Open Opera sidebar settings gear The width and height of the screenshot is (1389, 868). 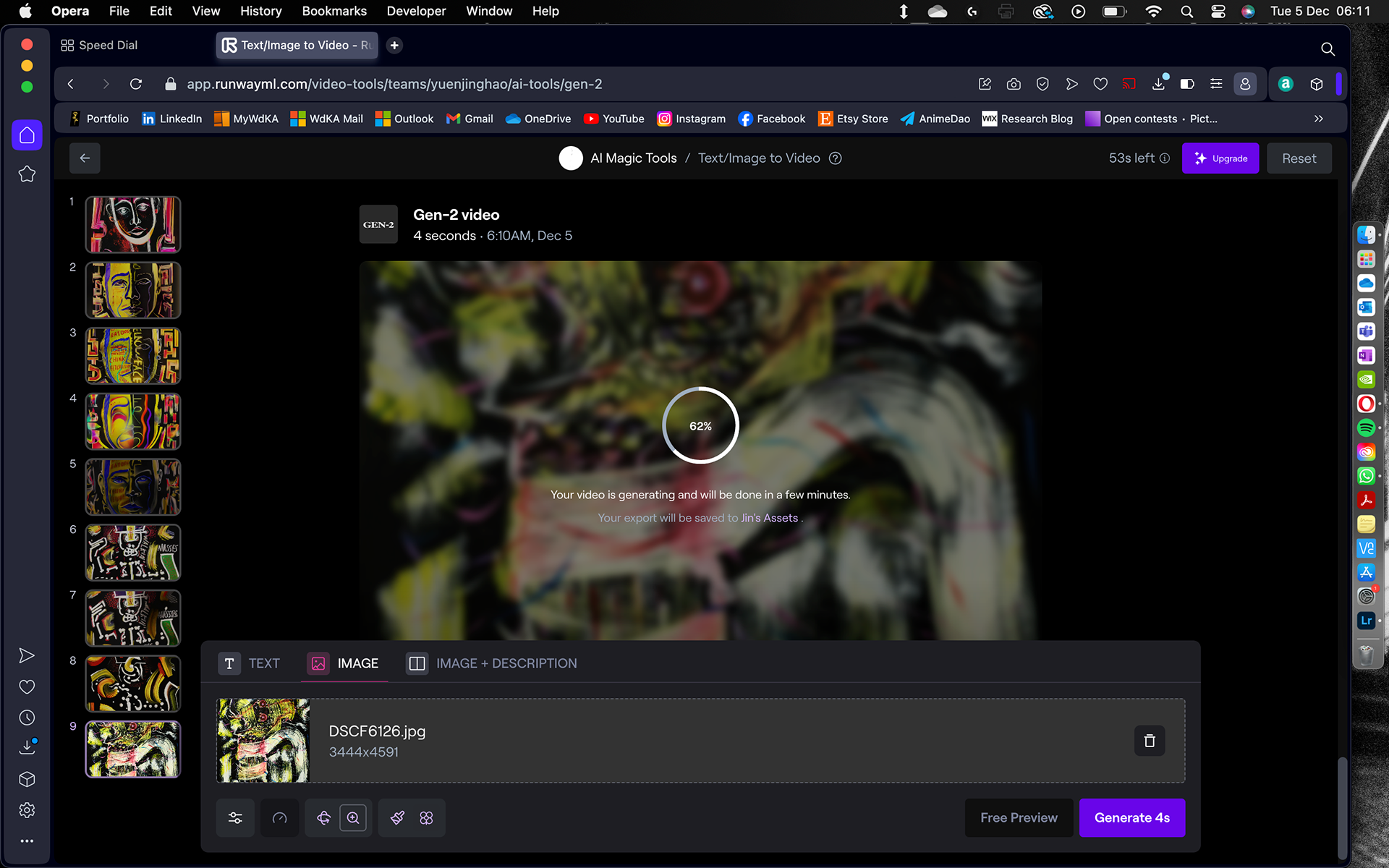27,810
